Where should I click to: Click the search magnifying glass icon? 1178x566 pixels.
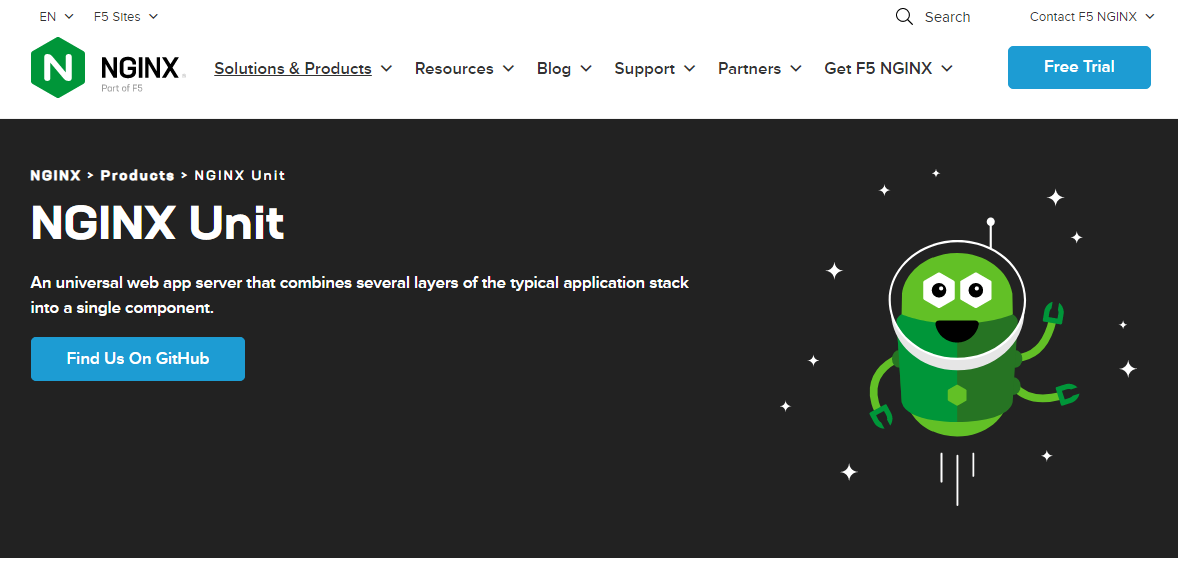pos(904,17)
